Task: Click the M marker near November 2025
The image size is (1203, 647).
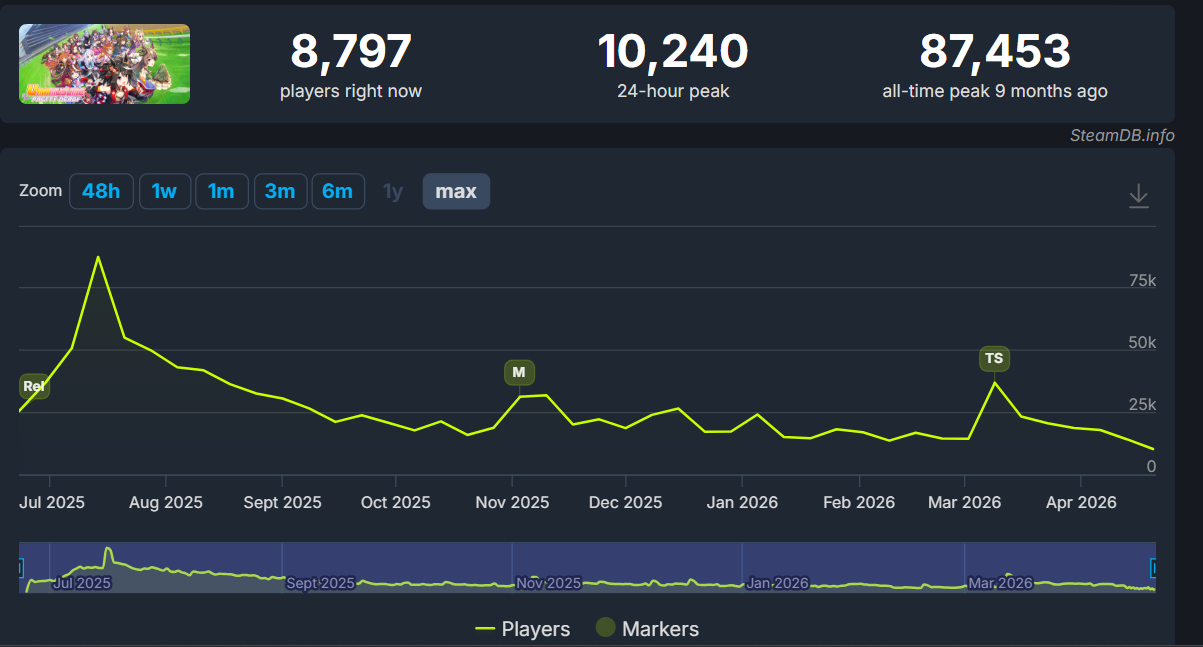Action: [x=519, y=373]
